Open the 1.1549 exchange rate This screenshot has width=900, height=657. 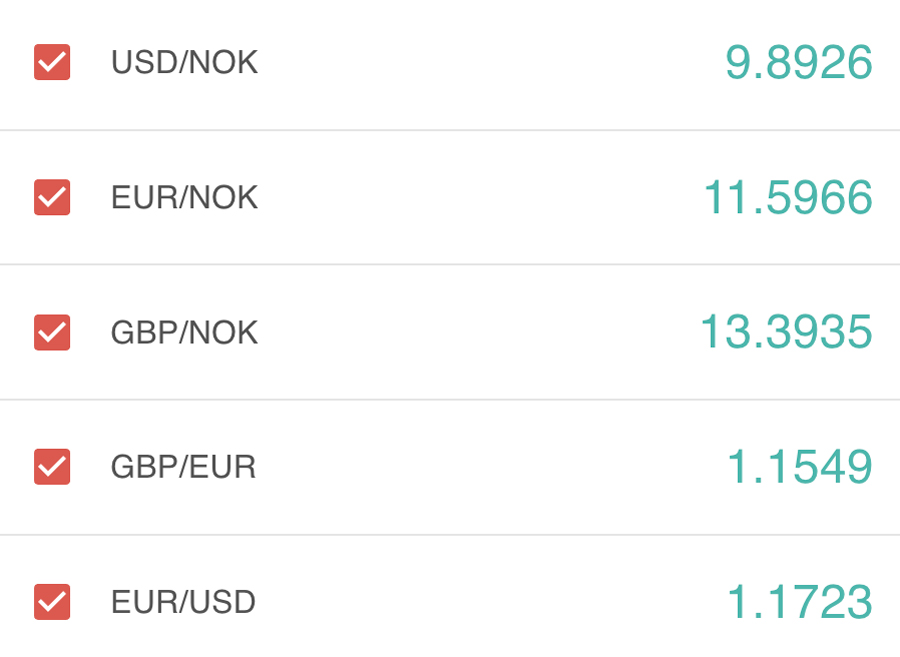(798, 467)
